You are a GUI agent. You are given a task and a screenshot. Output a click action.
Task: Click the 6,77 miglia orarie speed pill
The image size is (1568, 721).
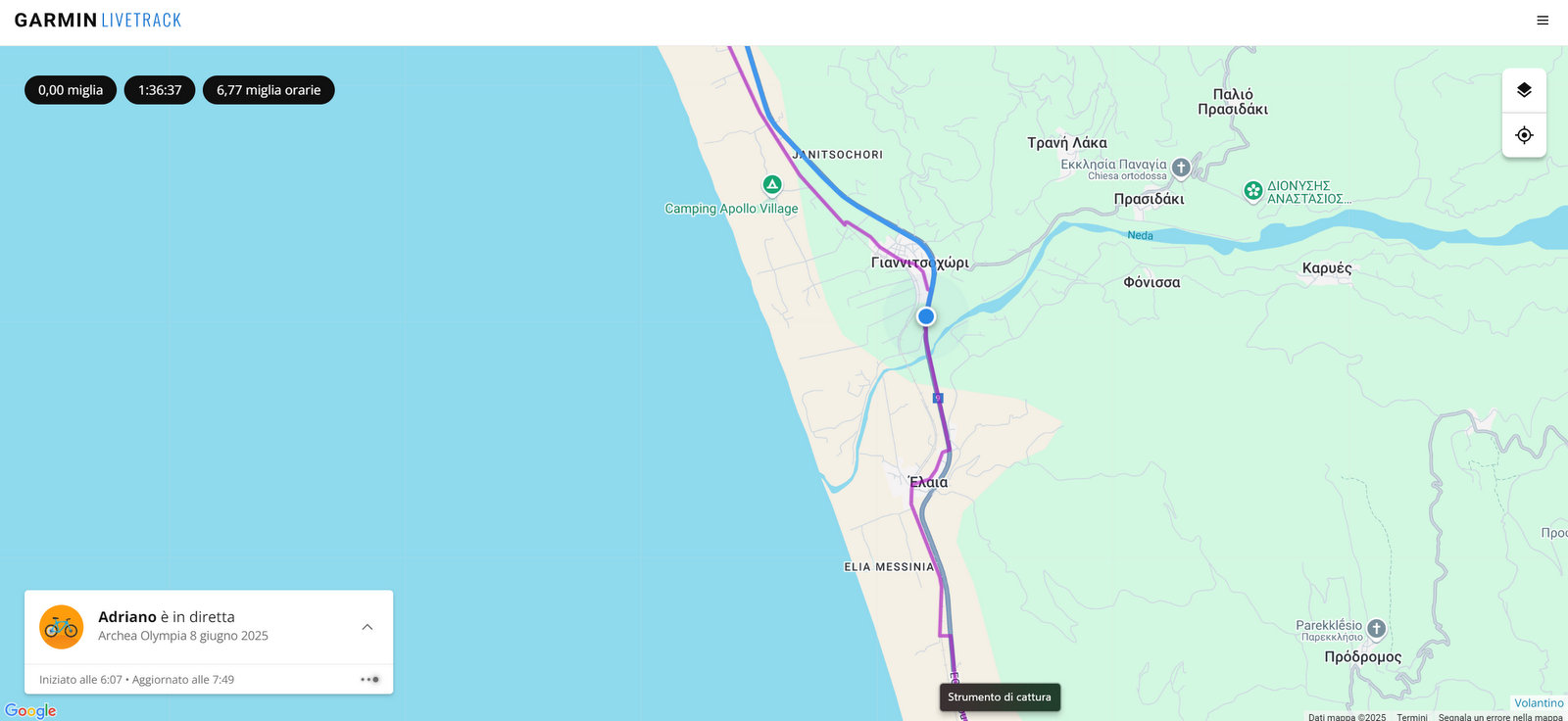269,90
